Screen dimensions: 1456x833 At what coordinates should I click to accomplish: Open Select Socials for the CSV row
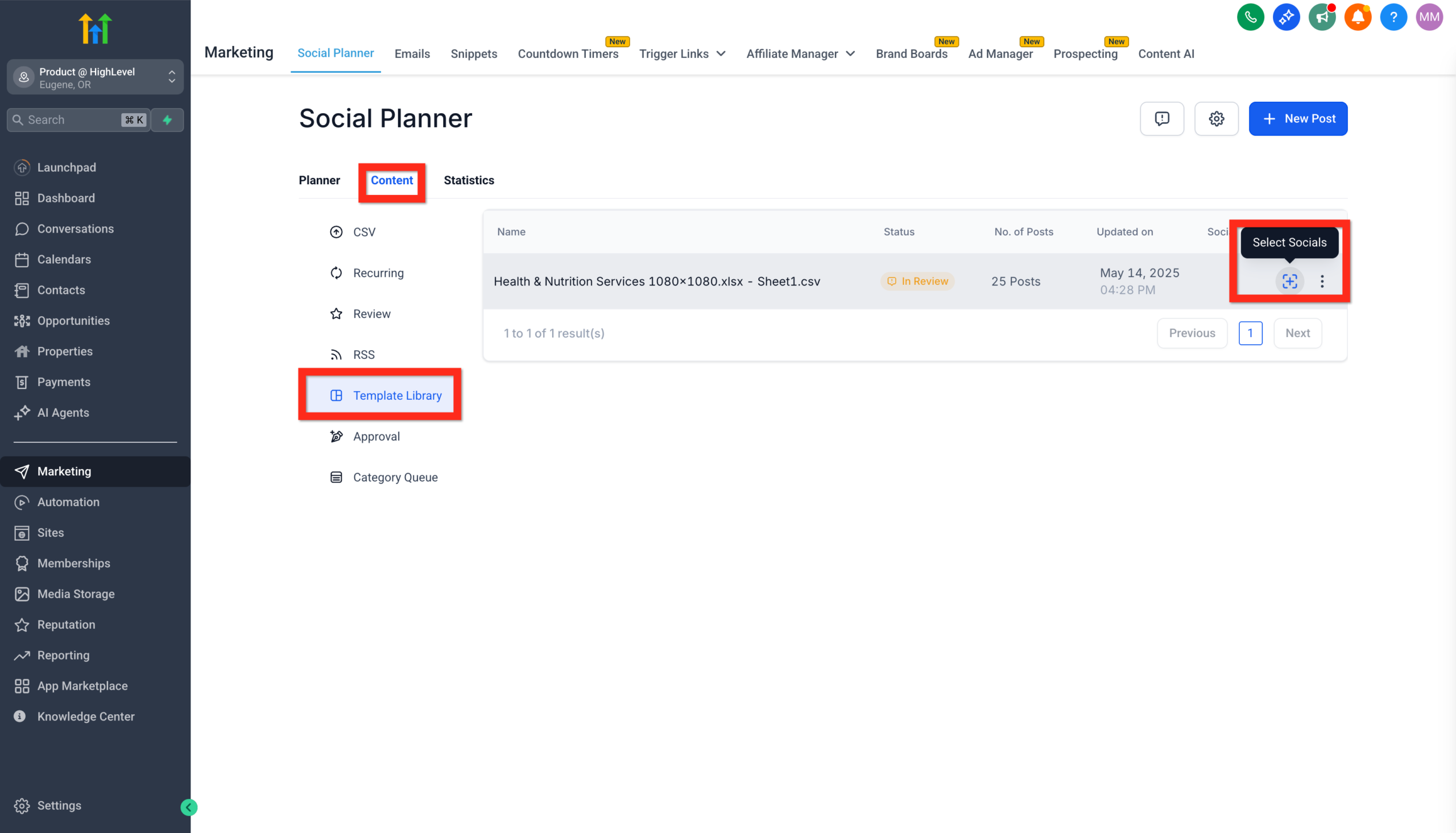[x=1289, y=281]
